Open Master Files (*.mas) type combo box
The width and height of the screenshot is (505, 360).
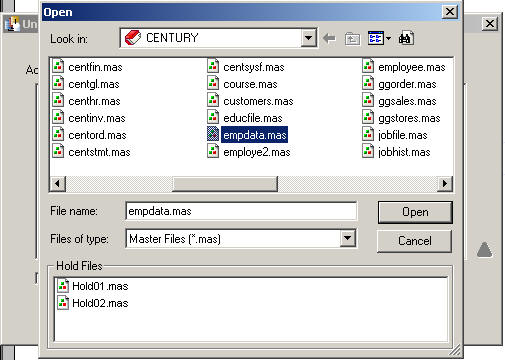click(241, 239)
